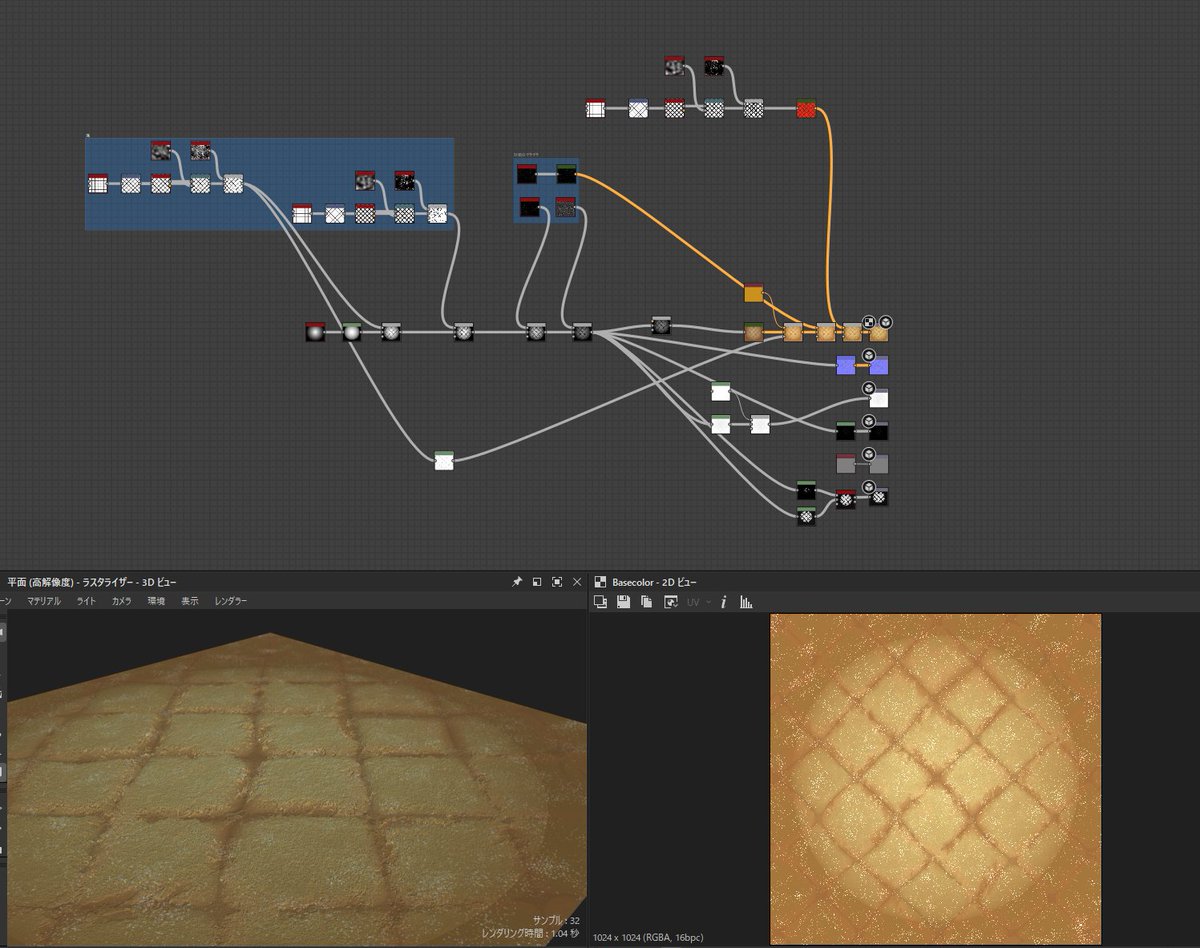Select the purple normal output node
1200x948 pixels.
[x=878, y=366]
